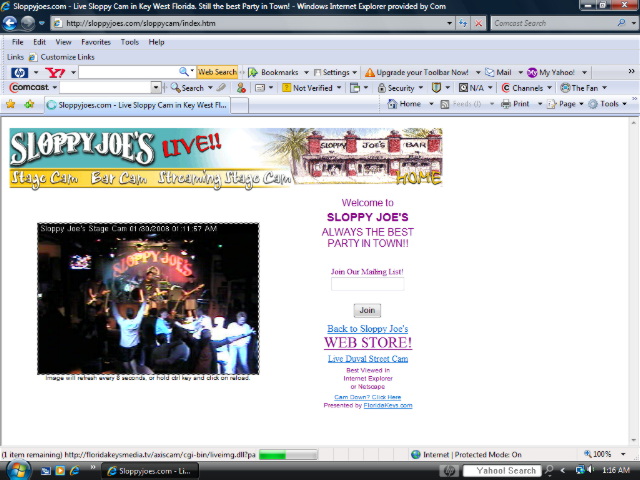Open the File menu
640x480 pixels.
(x=18, y=42)
